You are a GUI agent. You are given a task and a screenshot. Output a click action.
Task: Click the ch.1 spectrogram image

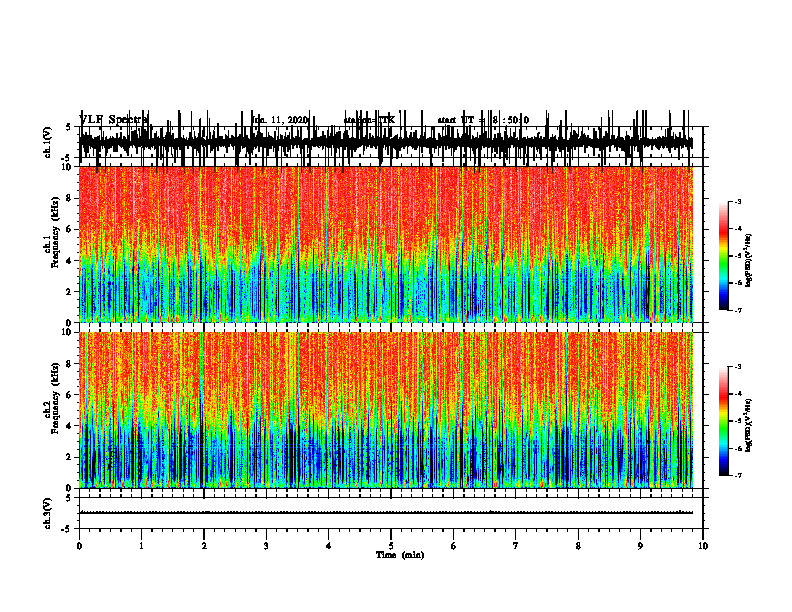click(386, 244)
